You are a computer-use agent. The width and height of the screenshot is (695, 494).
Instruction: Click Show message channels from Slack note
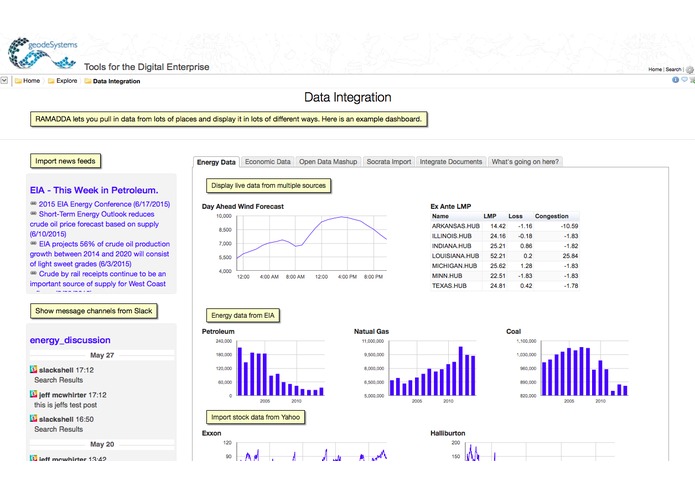(94, 311)
